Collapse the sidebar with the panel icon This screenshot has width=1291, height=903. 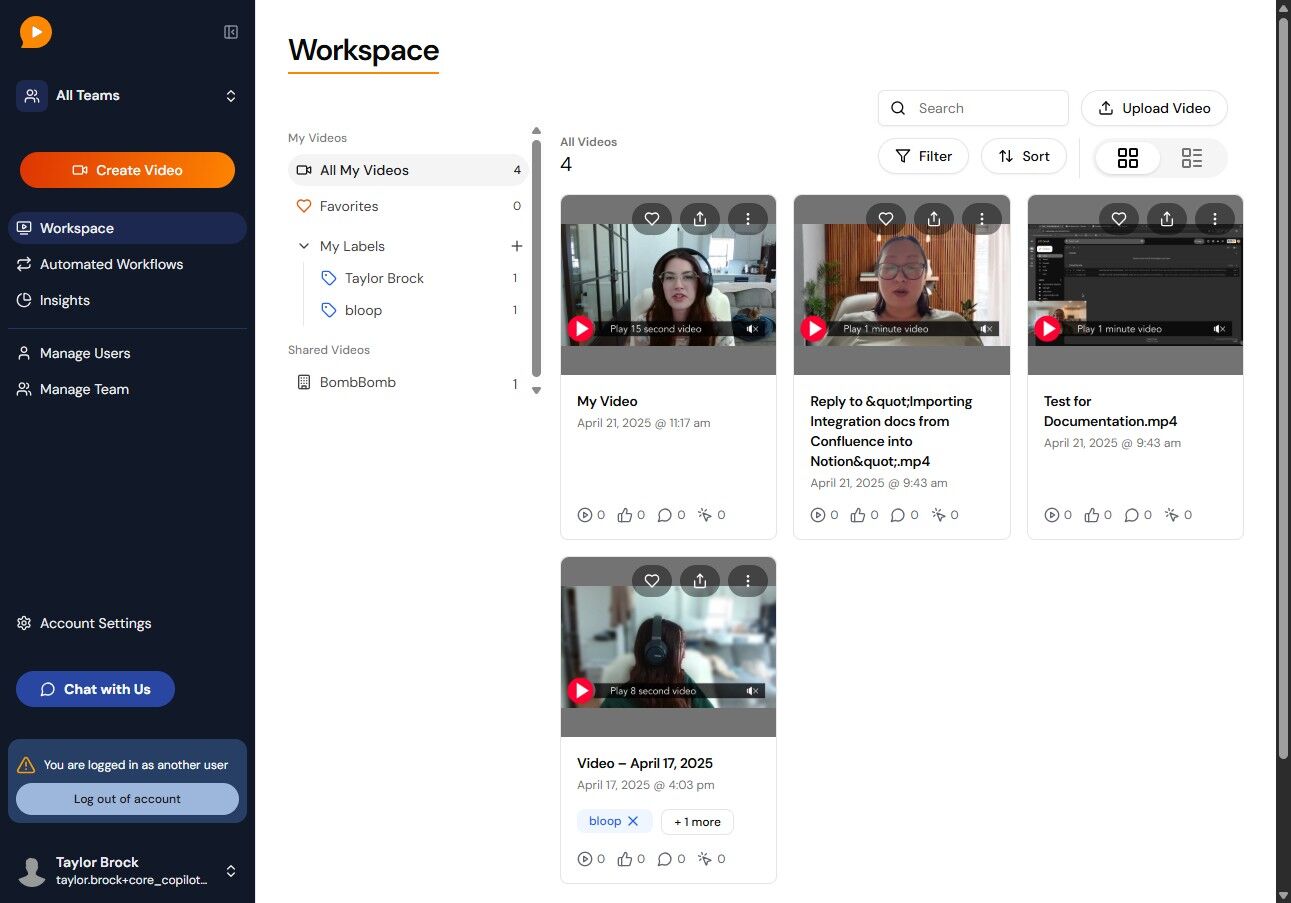[x=231, y=32]
